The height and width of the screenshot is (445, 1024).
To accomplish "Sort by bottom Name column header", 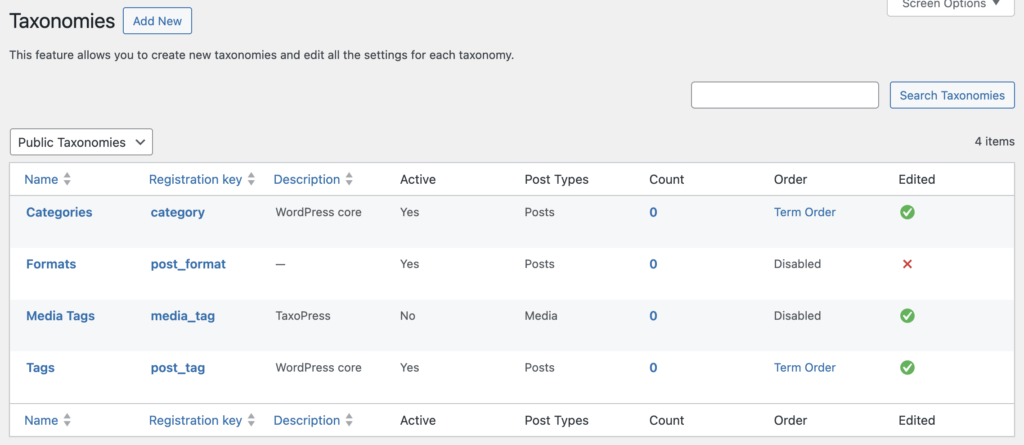I will click(41, 420).
